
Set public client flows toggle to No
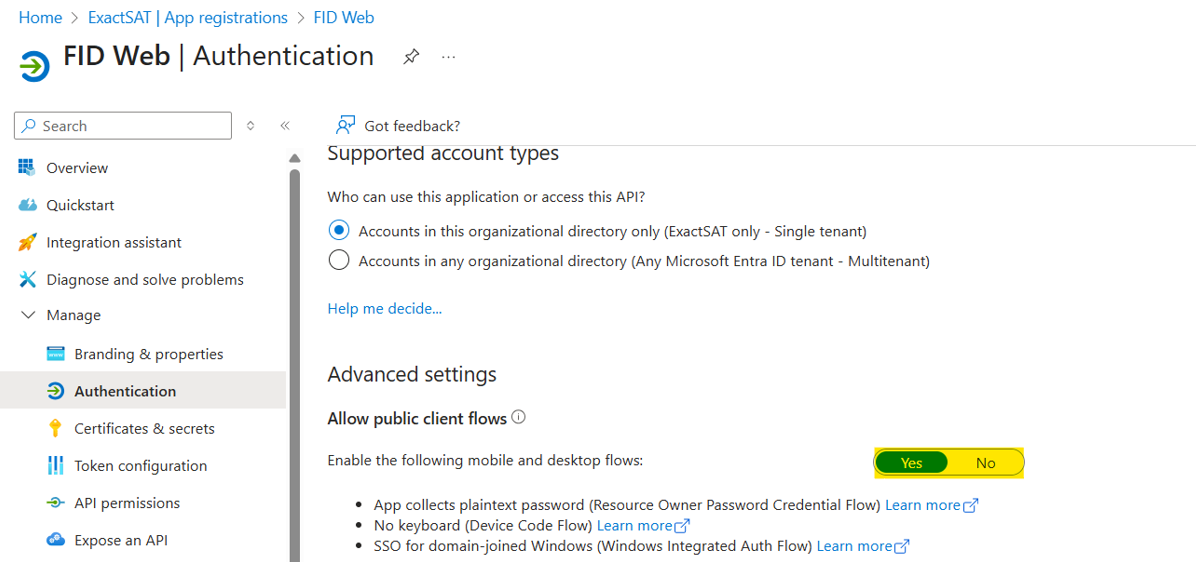(985, 463)
